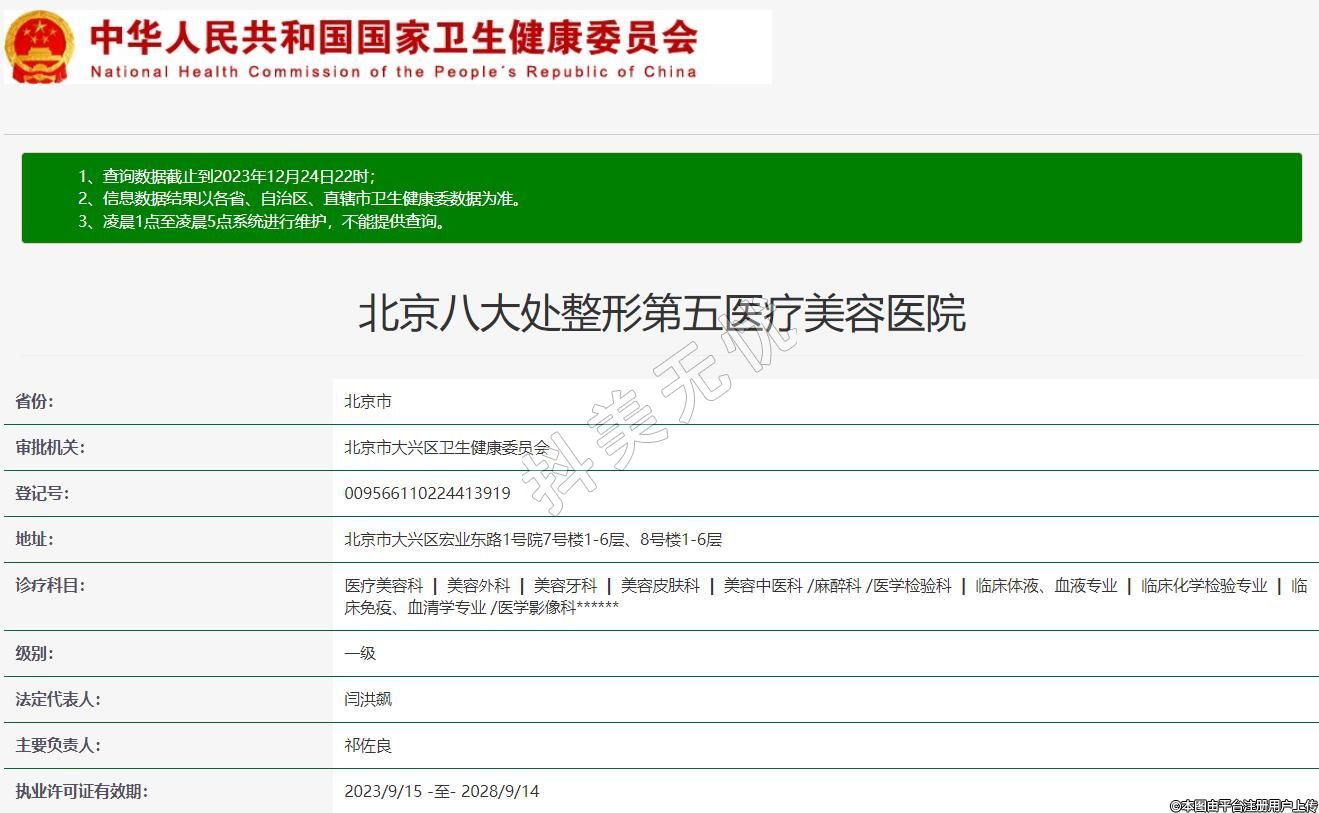Image resolution: width=1319 pixels, height=813 pixels.
Task: Click 美容皮肤科 in the departments list
Action: pos(660,586)
